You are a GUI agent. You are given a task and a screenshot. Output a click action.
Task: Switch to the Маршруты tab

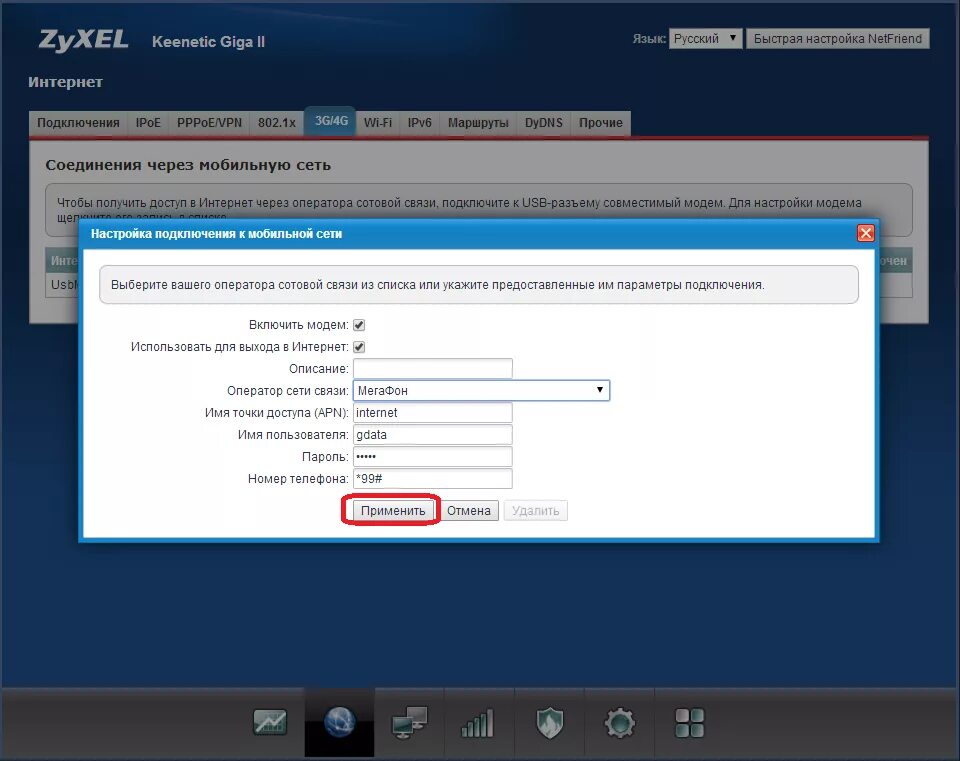pos(478,122)
